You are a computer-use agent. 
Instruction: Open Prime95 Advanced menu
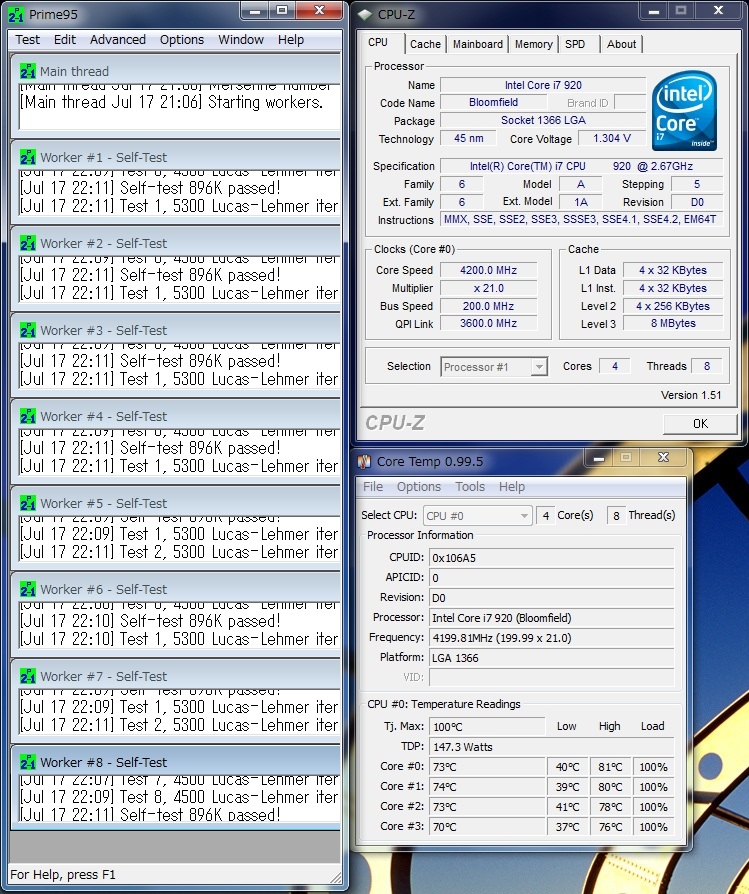pyautogui.click(x=117, y=39)
